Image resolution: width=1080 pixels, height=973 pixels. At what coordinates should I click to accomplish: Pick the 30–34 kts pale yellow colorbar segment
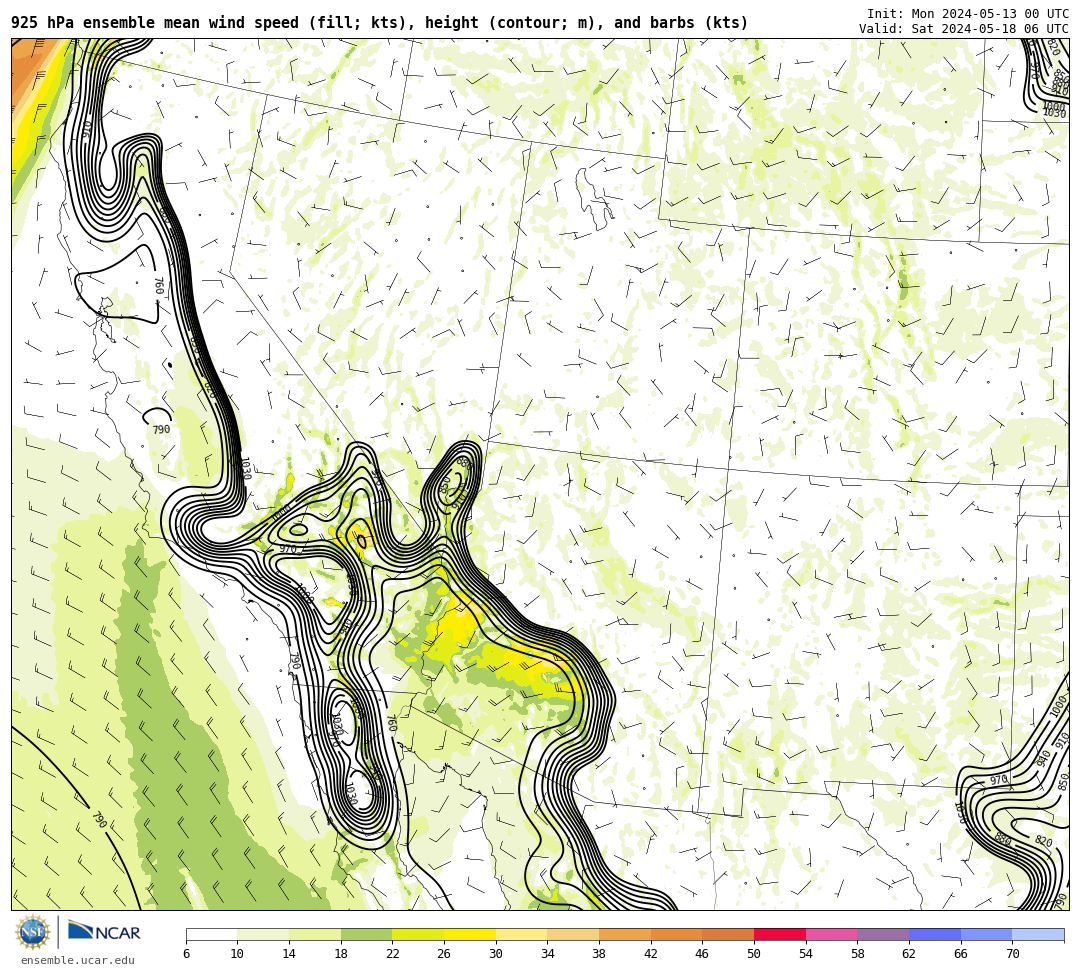[521, 934]
